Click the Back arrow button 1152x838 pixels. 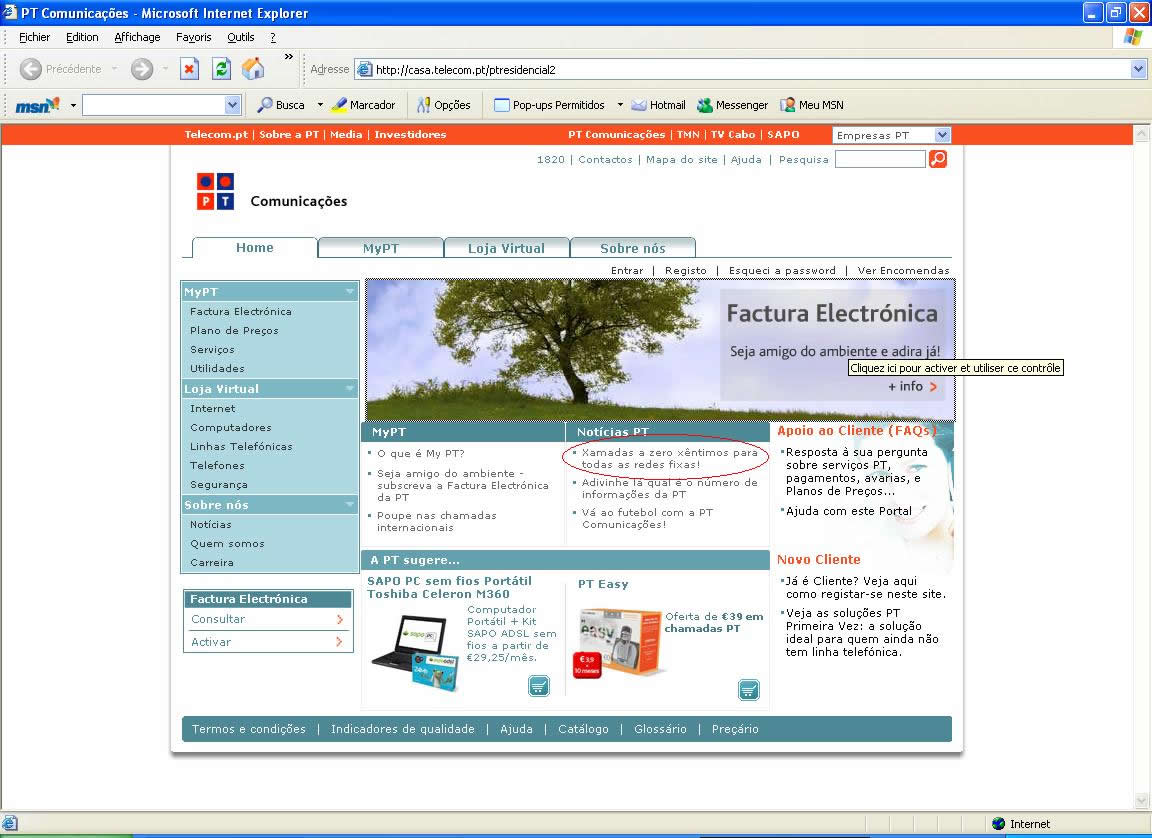click(31, 69)
